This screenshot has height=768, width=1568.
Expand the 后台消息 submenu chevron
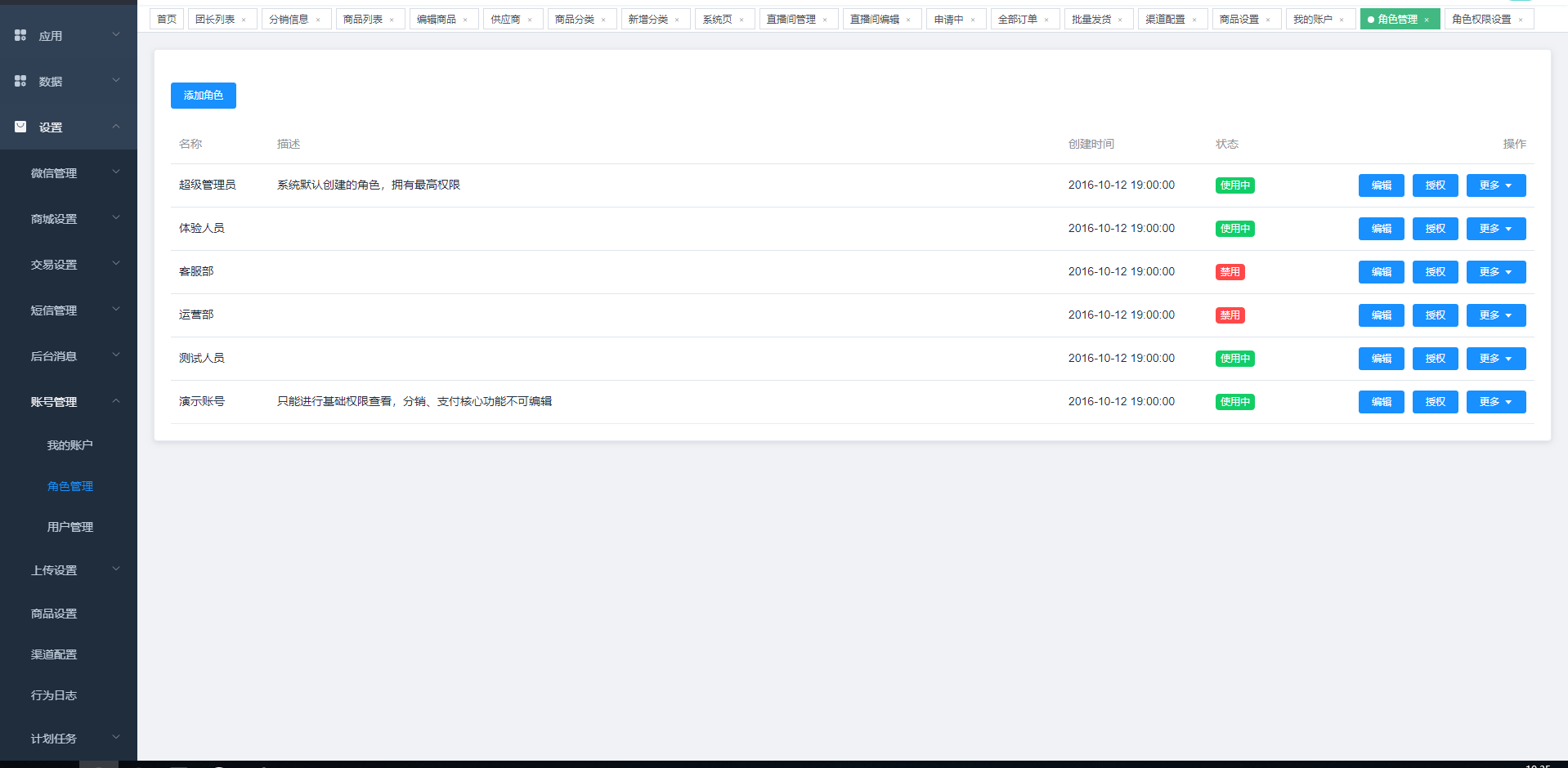(116, 355)
